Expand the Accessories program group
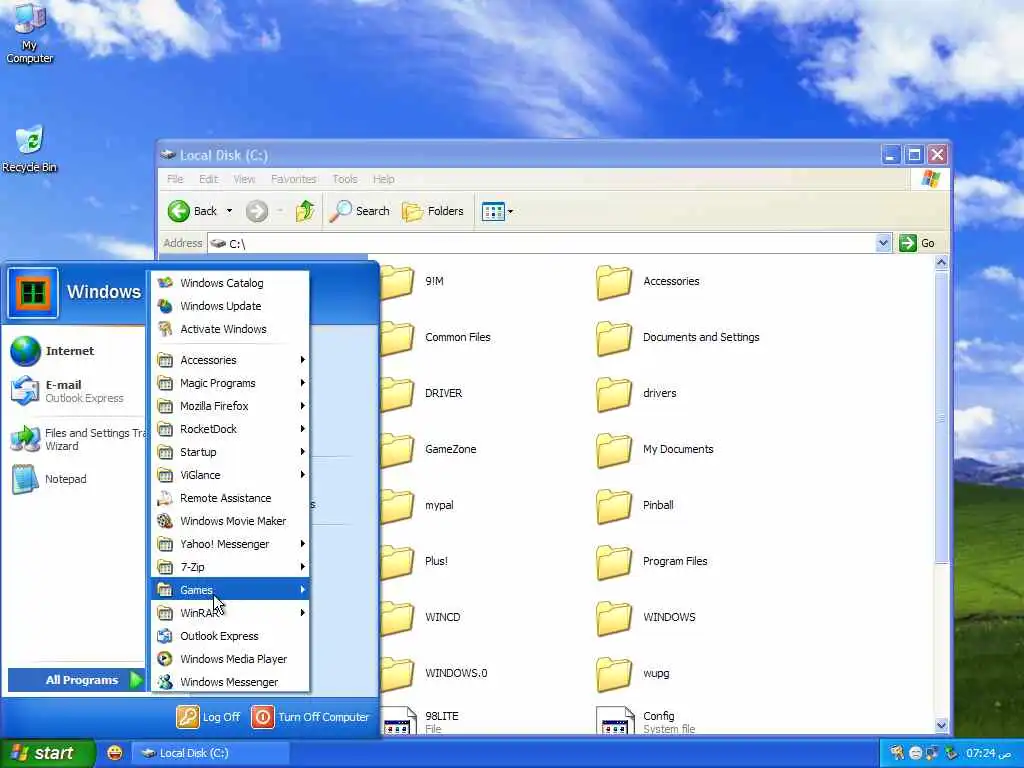This screenshot has height=768, width=1024. pyautogui.click(x=229, y=360)
